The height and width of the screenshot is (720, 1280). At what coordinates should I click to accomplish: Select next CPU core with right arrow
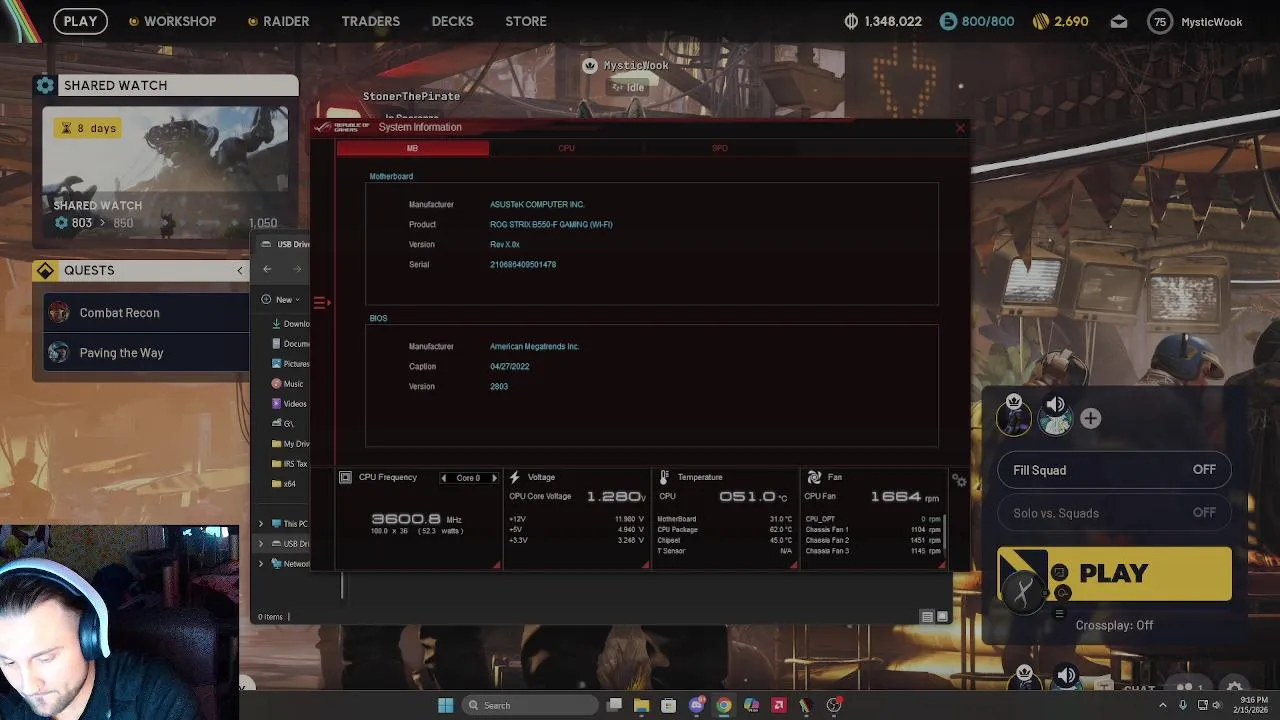pos(494,478)
